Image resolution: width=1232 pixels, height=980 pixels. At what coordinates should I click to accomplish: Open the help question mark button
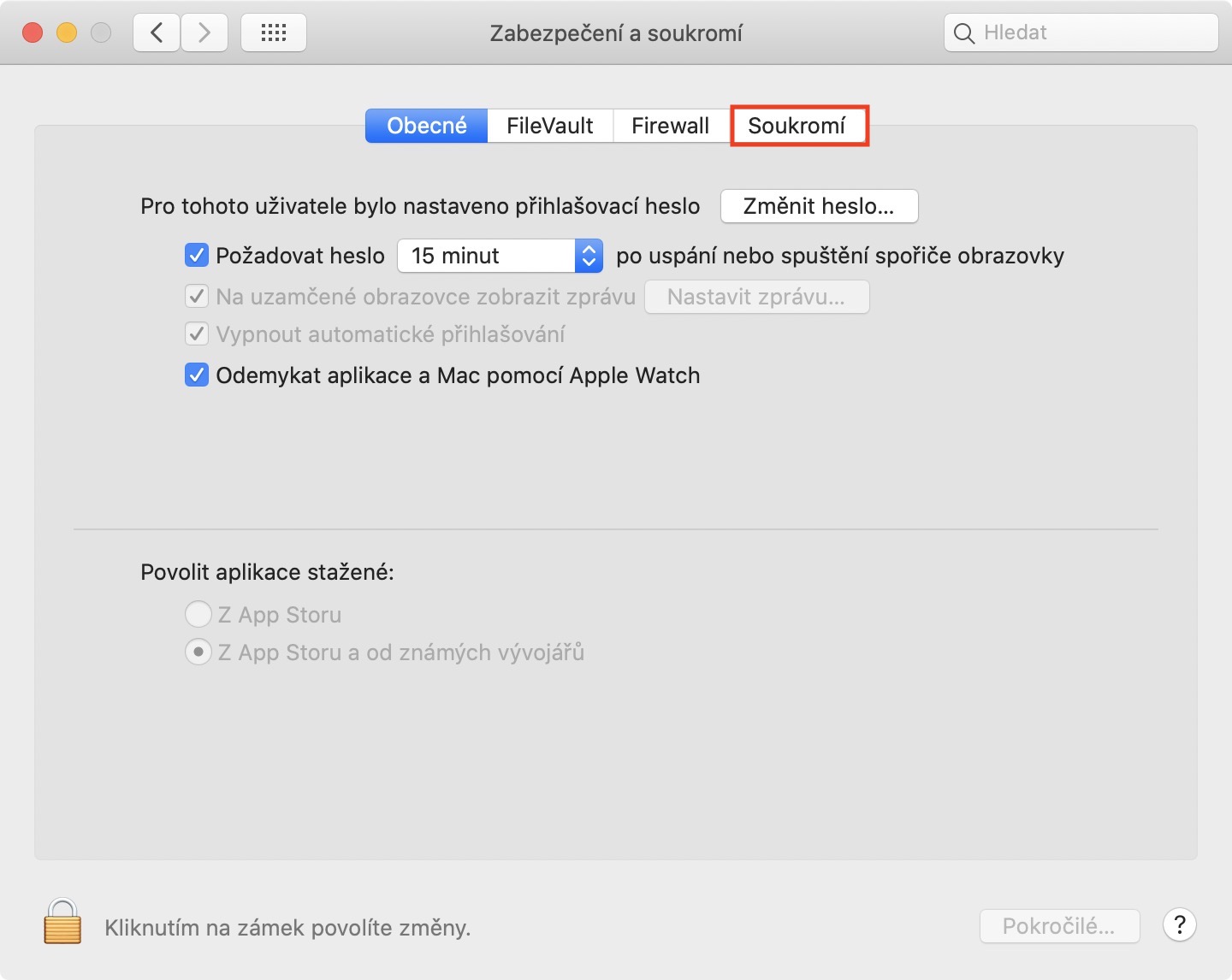(1179, 924)
